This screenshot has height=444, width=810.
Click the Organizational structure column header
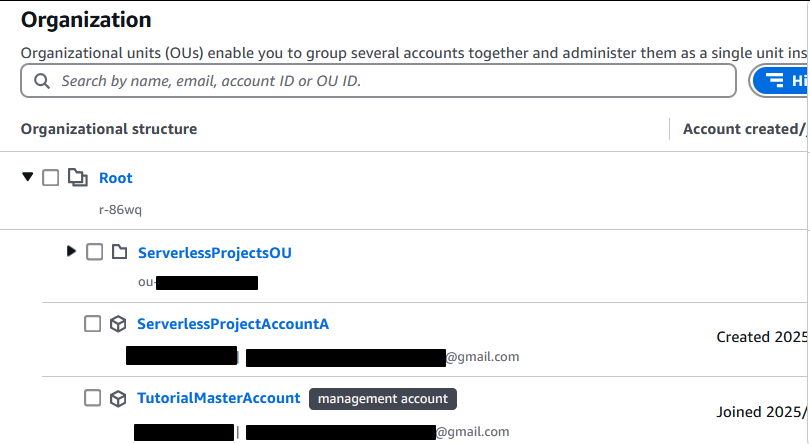tap(109, 129)
